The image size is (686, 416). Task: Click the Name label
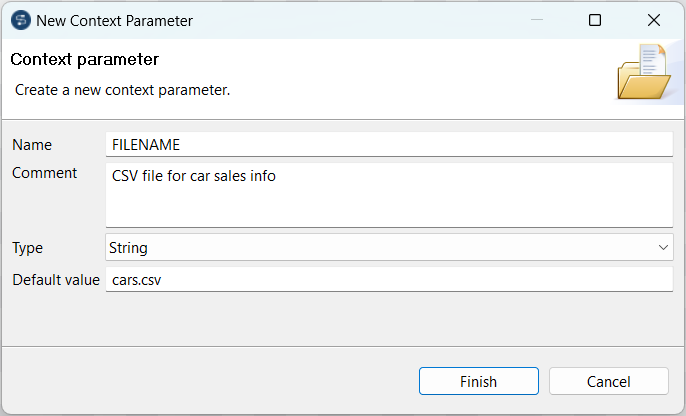click(x=32, y=145)
